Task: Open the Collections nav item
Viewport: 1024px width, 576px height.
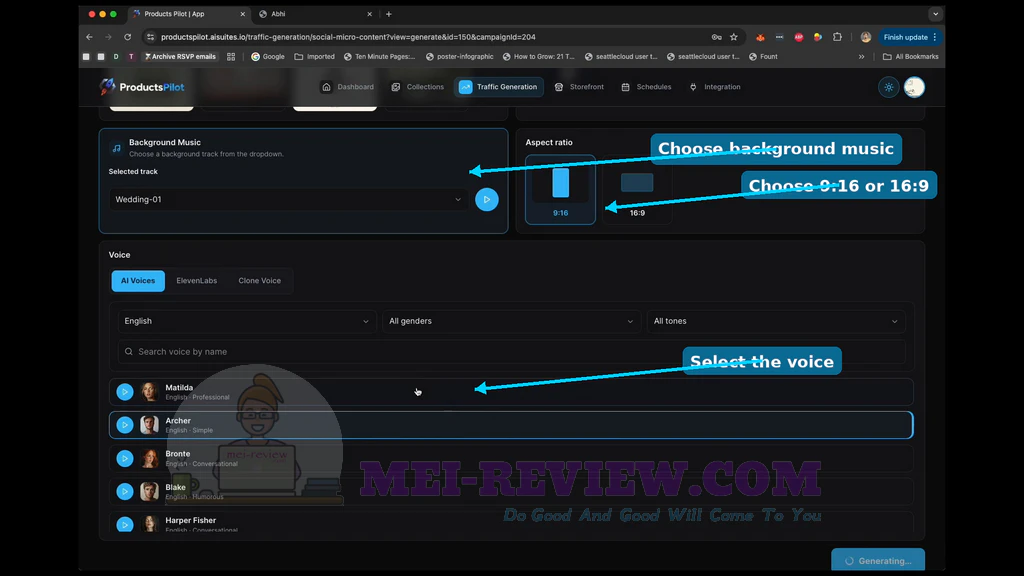Action: tap(417, 87)
